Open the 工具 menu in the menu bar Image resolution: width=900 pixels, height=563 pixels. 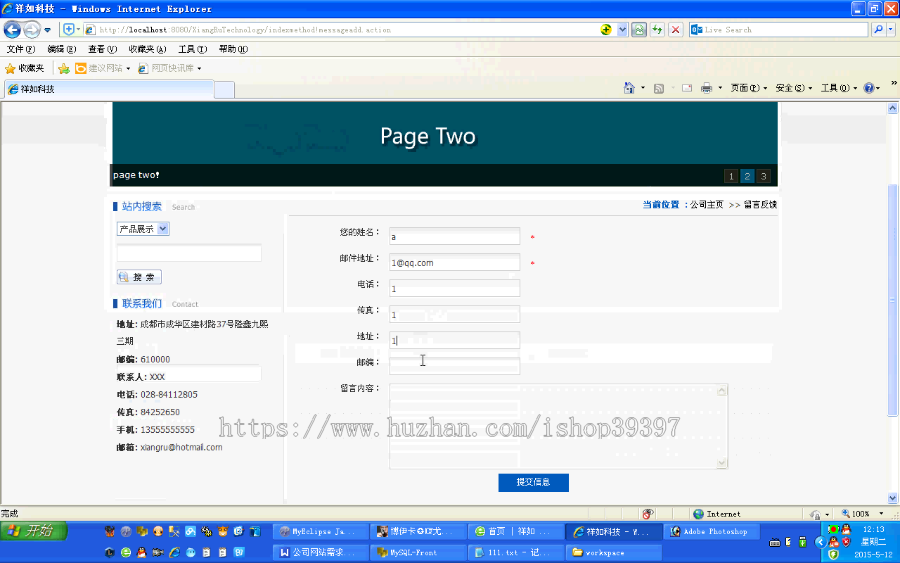tap(192, 49)
